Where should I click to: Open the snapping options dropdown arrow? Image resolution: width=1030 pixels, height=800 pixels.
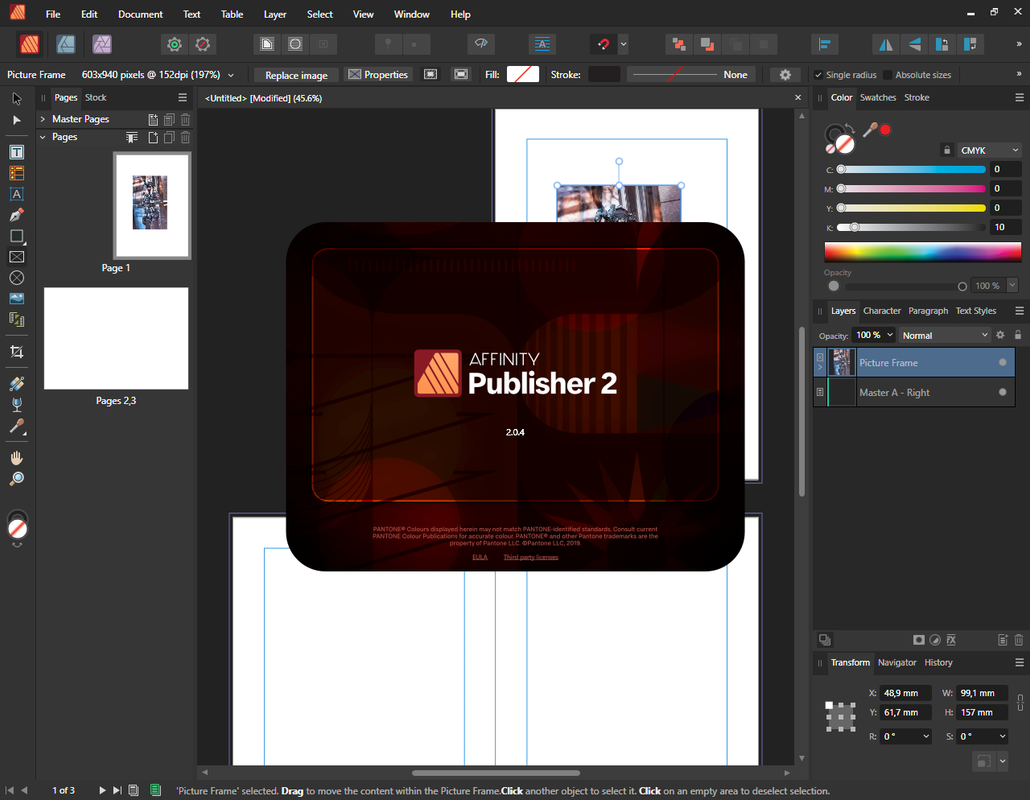point(623,44)
